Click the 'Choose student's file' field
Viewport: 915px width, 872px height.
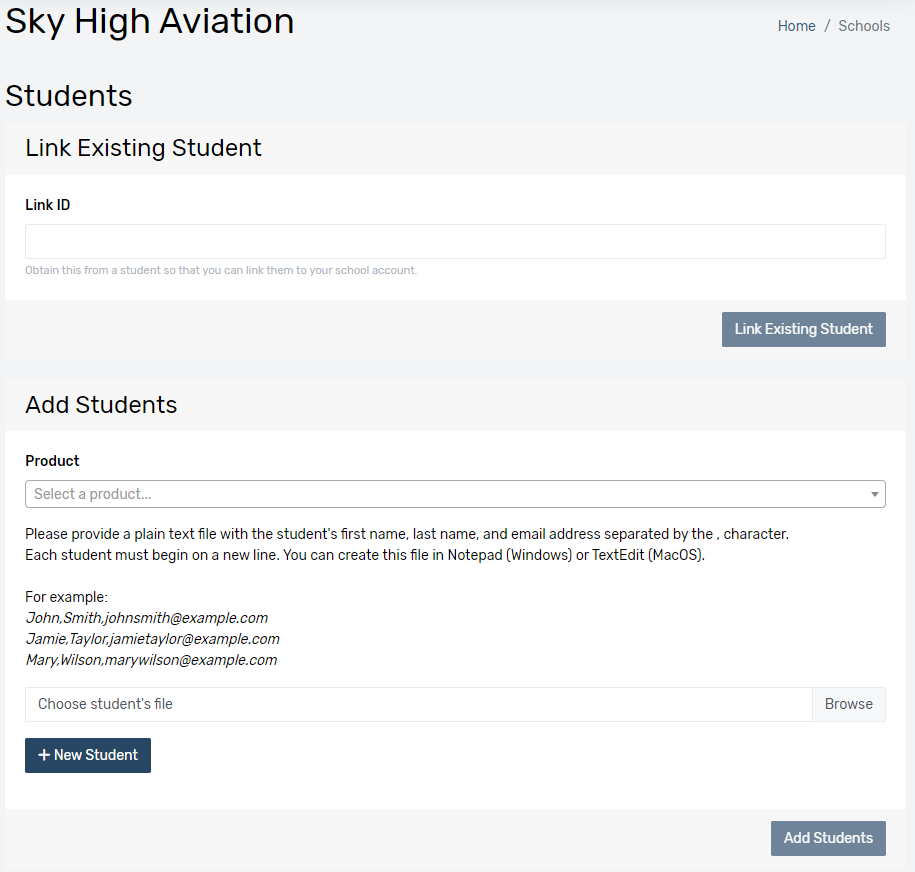pyautogui.click(x=418, y=704)
